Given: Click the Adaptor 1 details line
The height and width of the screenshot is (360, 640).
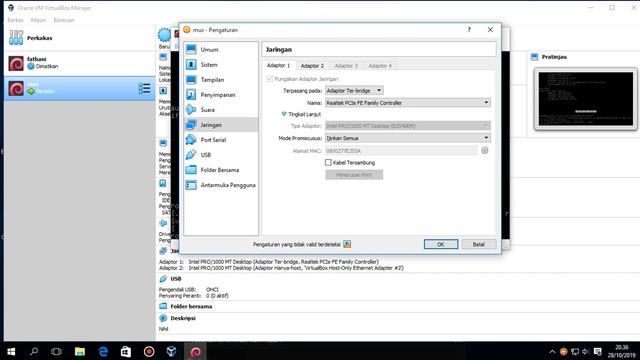Looking at the screenshot, I should coord(269,262).
